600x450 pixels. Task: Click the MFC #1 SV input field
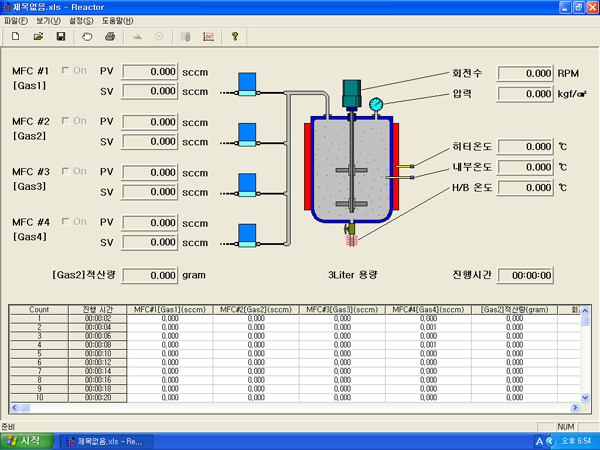(149, 90)
